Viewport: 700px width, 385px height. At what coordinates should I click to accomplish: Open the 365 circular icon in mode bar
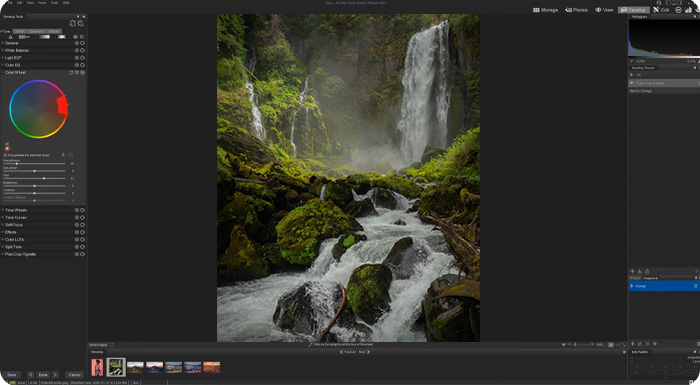(678, 10)
